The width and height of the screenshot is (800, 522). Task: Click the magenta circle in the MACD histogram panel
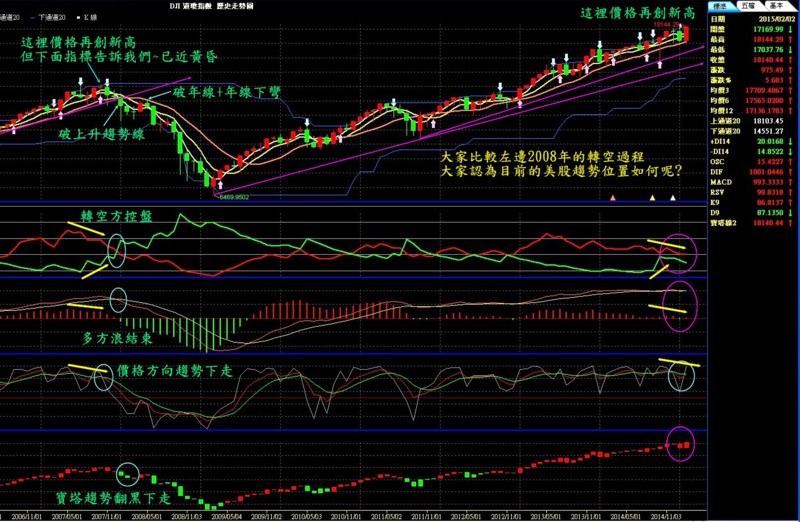[x=679, y=300]
